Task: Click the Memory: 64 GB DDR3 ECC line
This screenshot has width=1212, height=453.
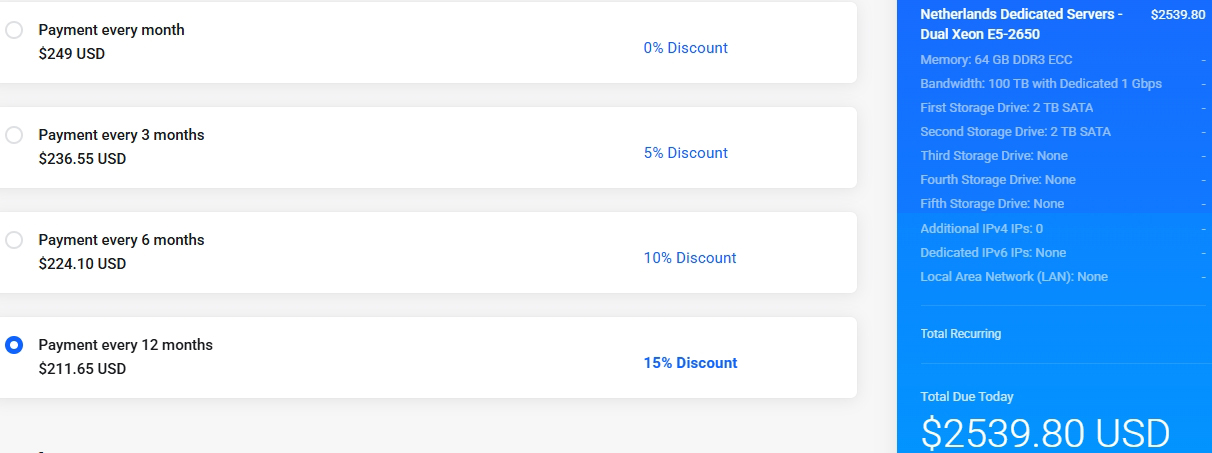Action: pos(996,60)
